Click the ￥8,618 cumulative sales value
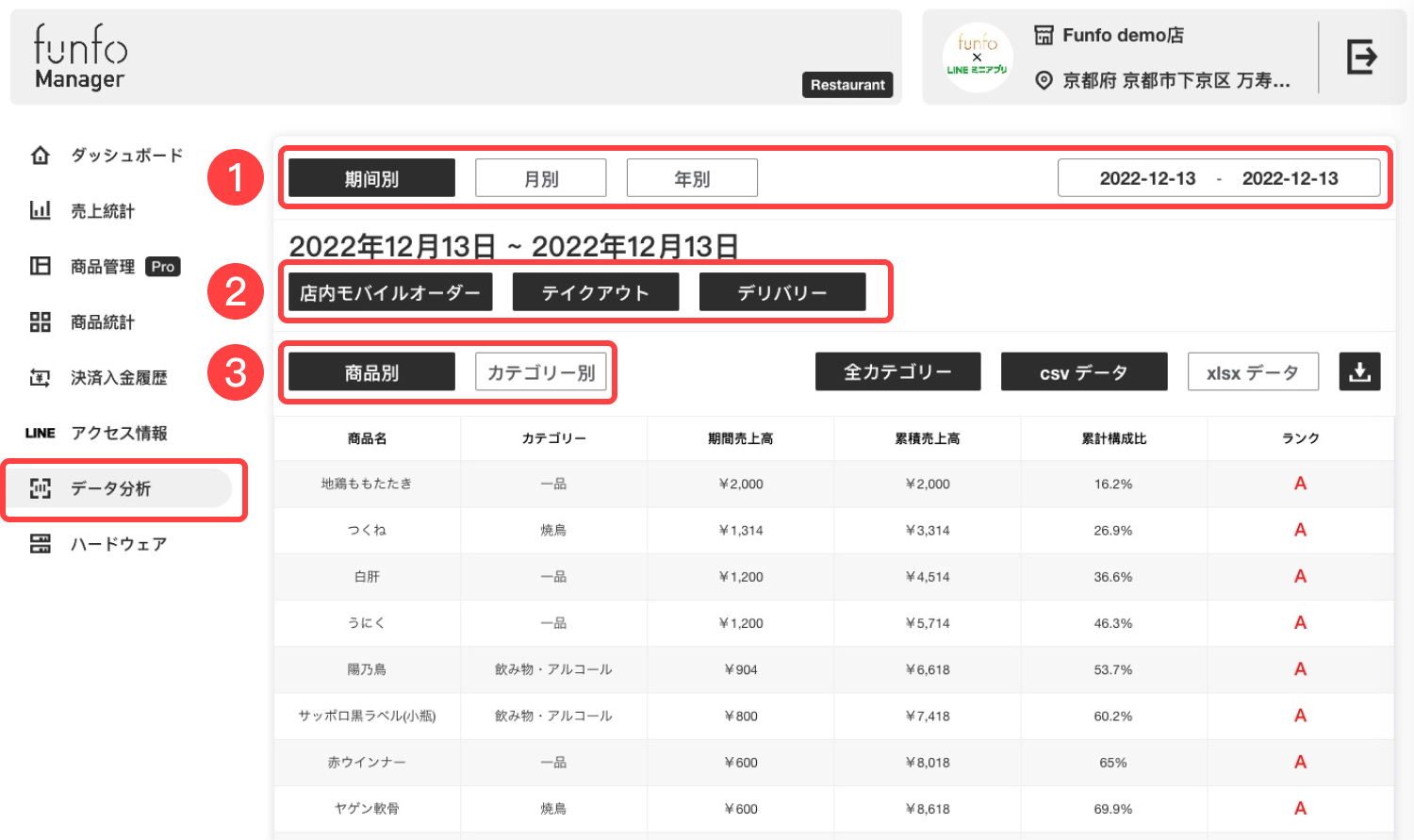This screenshot has height=840, width=1414. pyautogui.click(x=928, y=808)
